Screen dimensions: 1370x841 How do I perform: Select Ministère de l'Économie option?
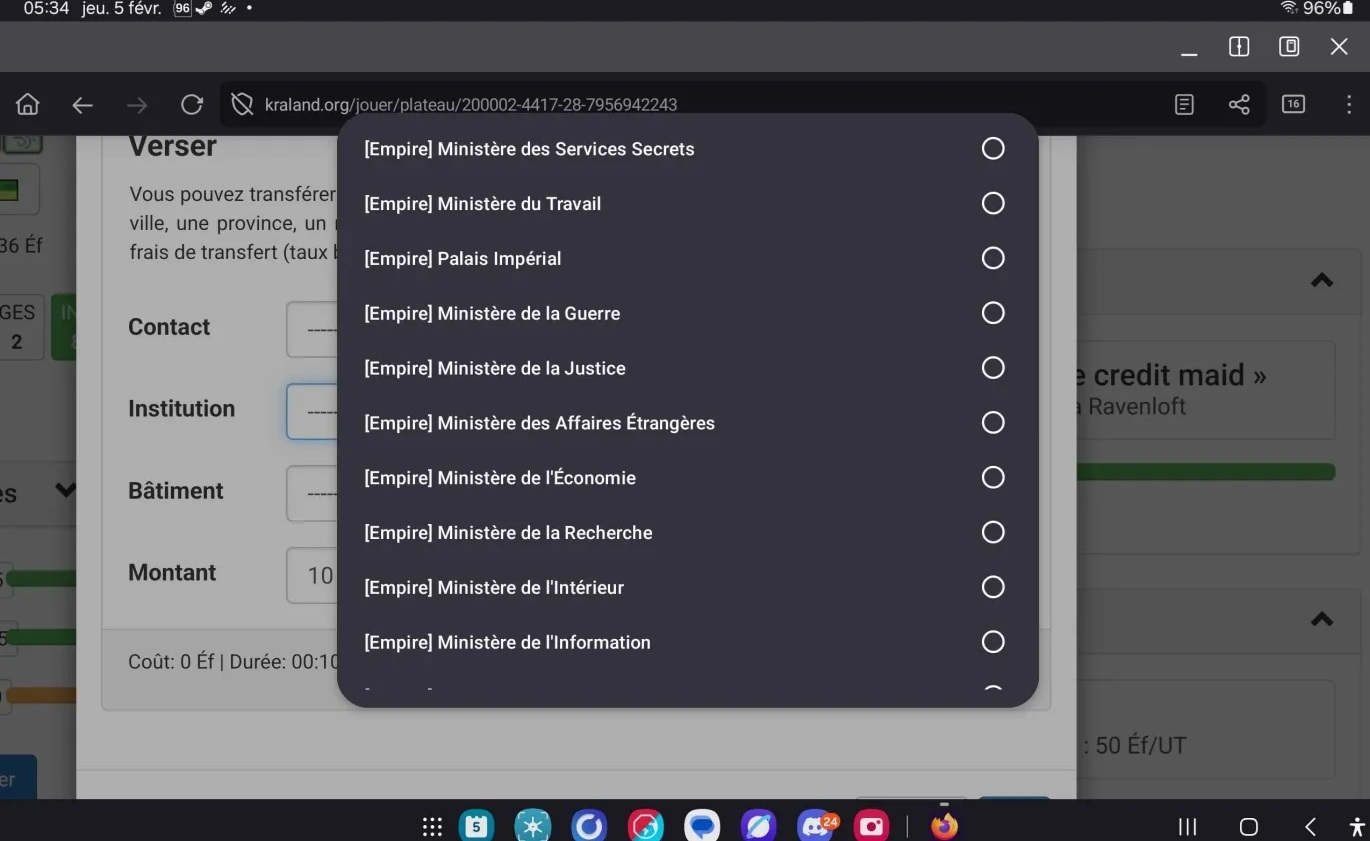point(687,478)
